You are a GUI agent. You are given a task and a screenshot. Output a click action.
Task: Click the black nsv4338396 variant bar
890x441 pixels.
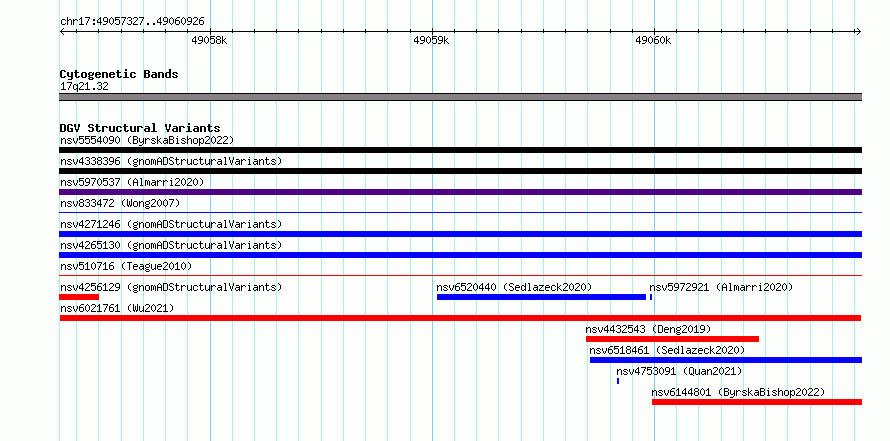[460, 171]
